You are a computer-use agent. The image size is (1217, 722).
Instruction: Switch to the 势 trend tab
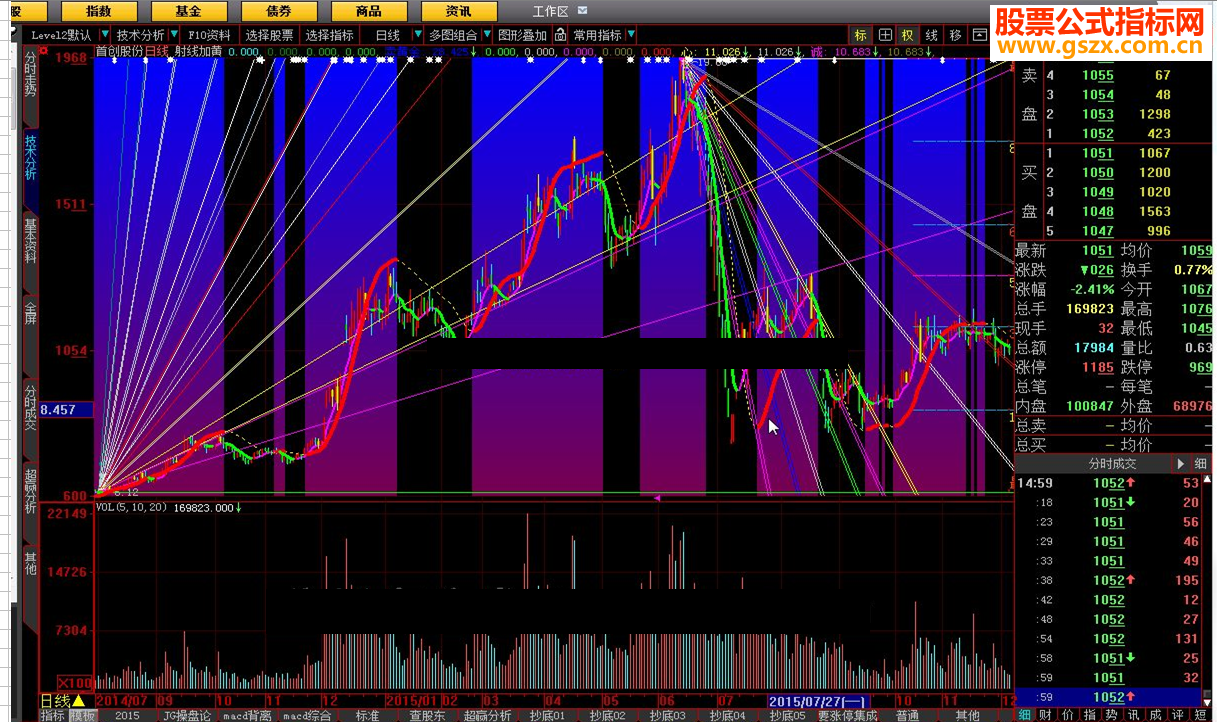pos(1112,715)
